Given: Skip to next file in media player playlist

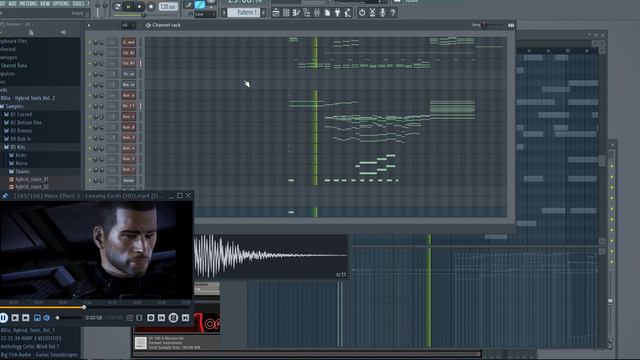Looking at the screenshot, I should pyautogui.click(x=185, y=318).
